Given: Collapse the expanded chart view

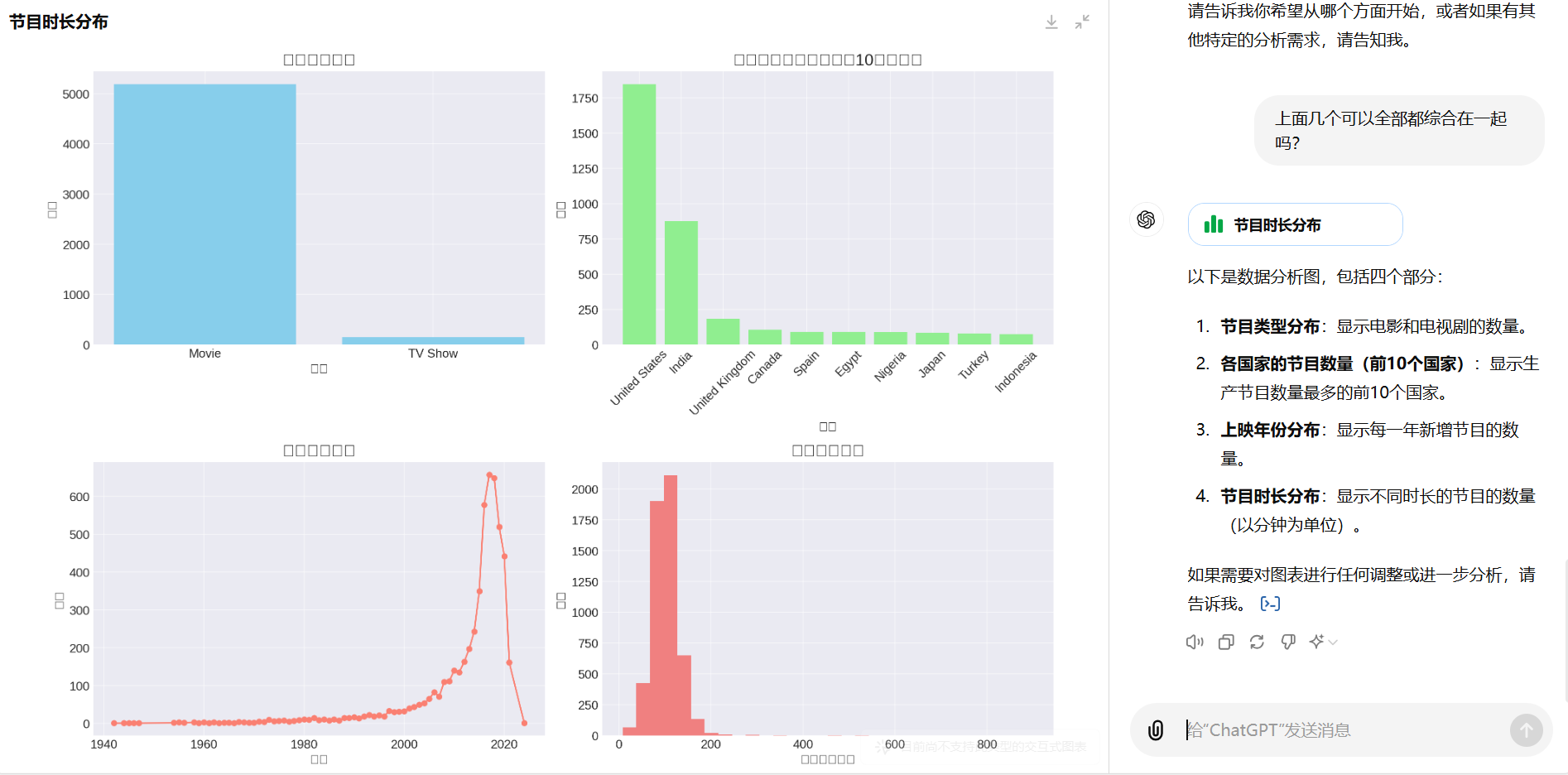Looking at the screenshot, I should pos(1082,22).
